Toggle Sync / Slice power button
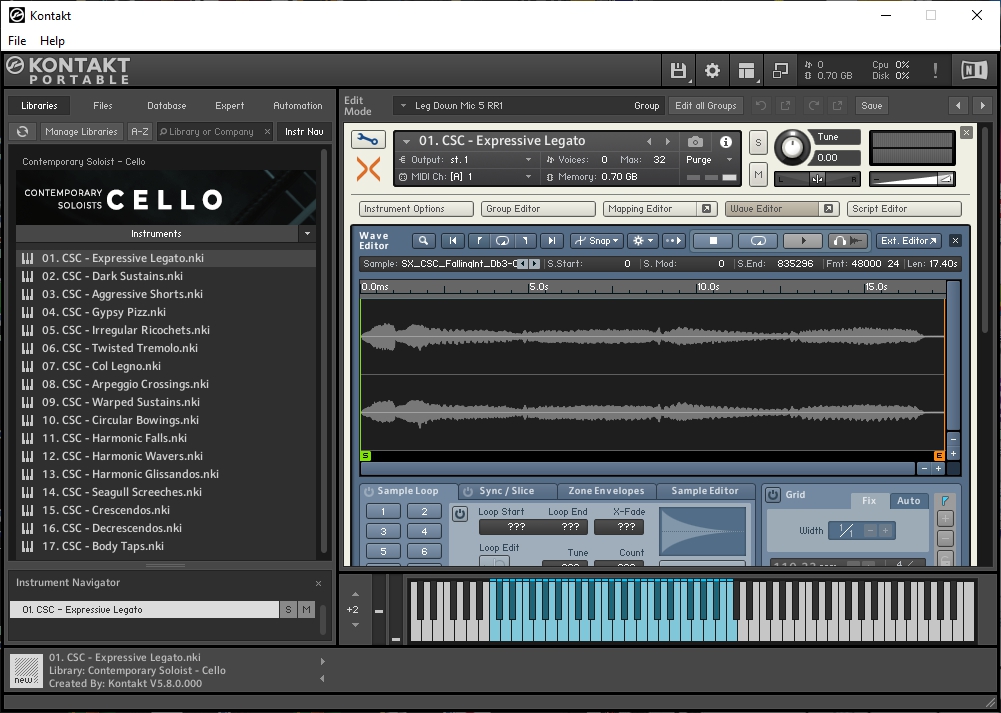 pyautogui.click(x=468, y=492)
